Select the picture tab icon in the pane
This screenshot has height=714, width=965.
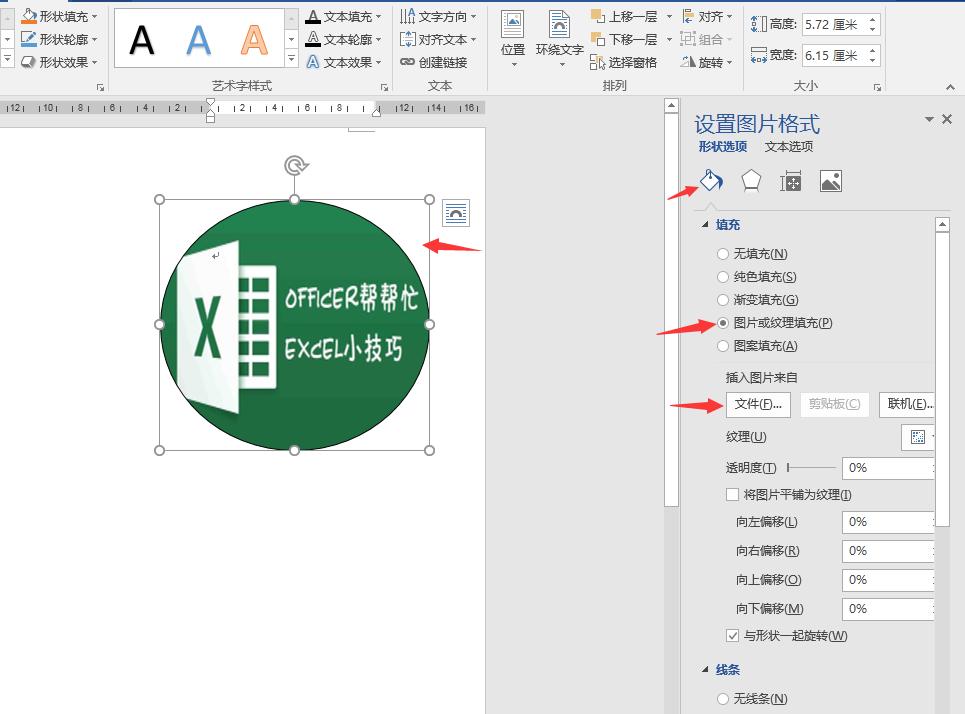click(831, 181)
